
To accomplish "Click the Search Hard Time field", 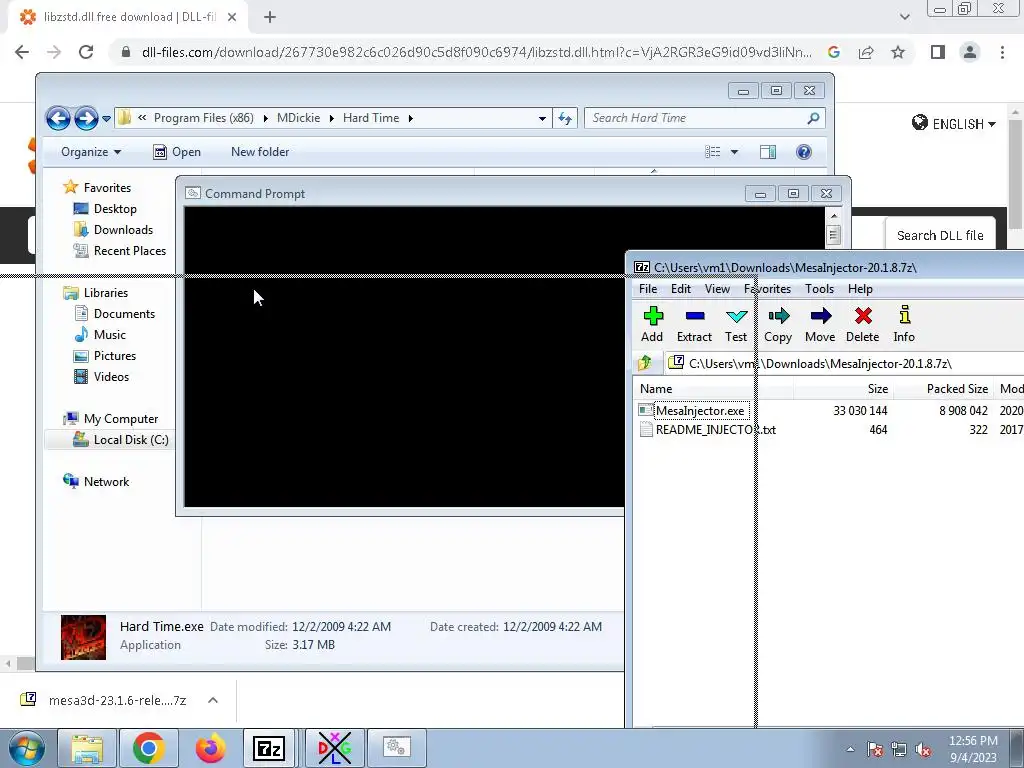I will point(705,118).
